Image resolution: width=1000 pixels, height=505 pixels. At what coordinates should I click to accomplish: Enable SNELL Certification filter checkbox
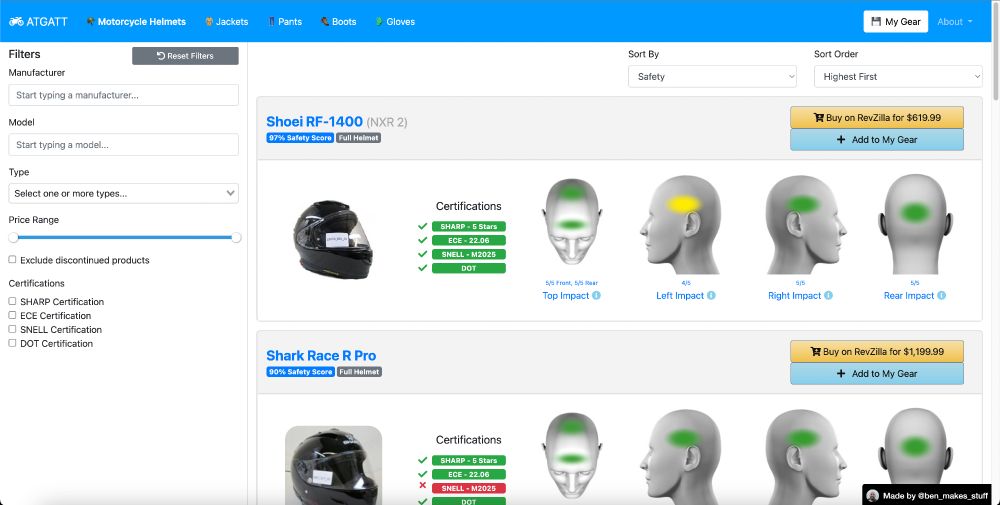coord(12,329)
